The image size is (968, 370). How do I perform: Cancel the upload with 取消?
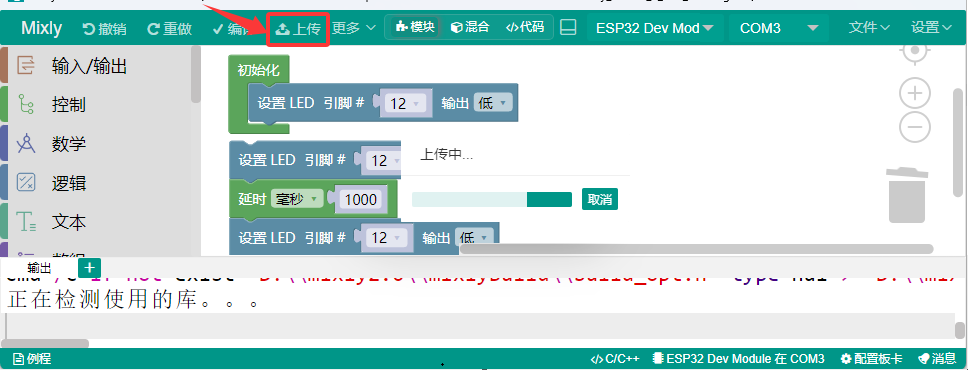point(599,200)
